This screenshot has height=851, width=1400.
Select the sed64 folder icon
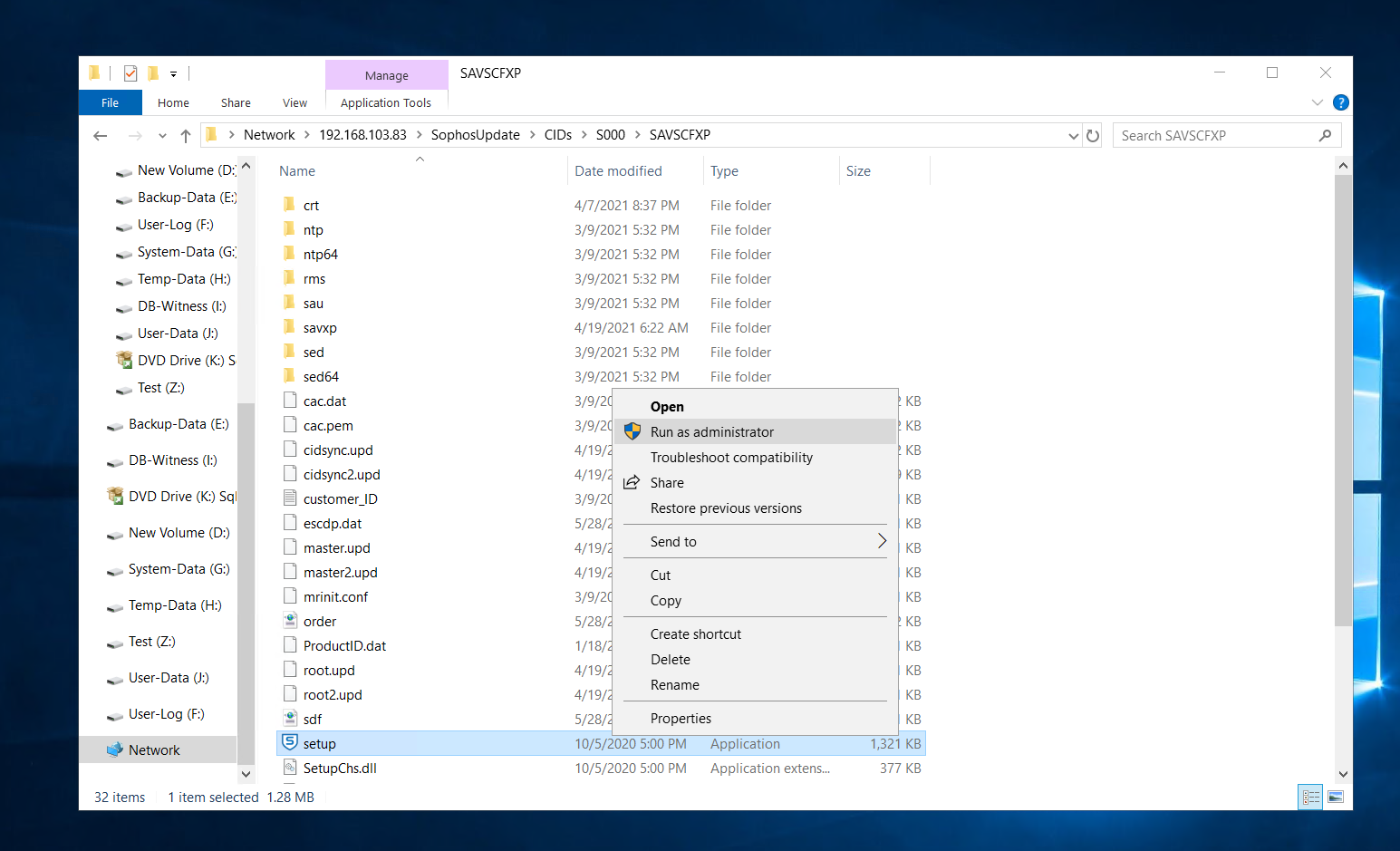coord(289,375)
